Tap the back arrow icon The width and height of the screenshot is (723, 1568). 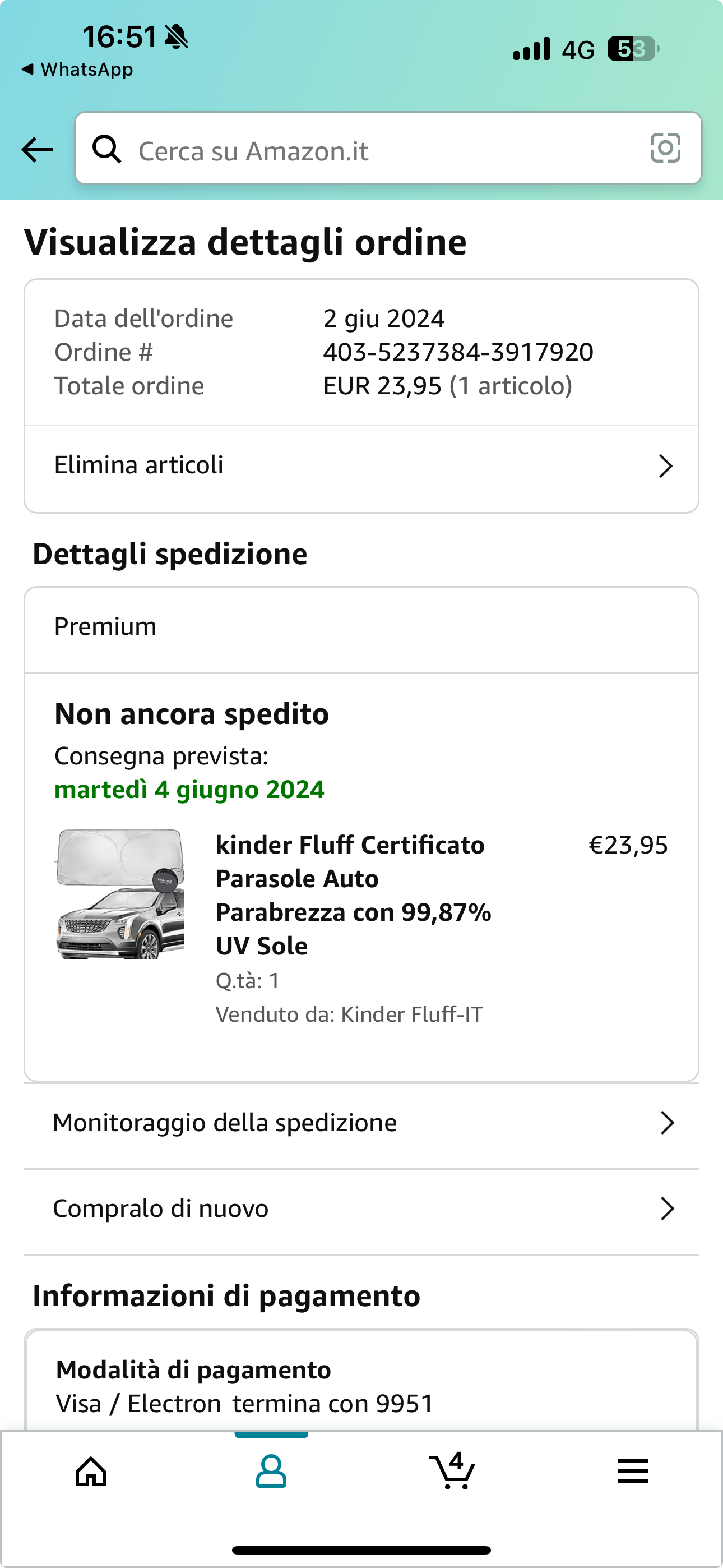(x=37, y=150)
